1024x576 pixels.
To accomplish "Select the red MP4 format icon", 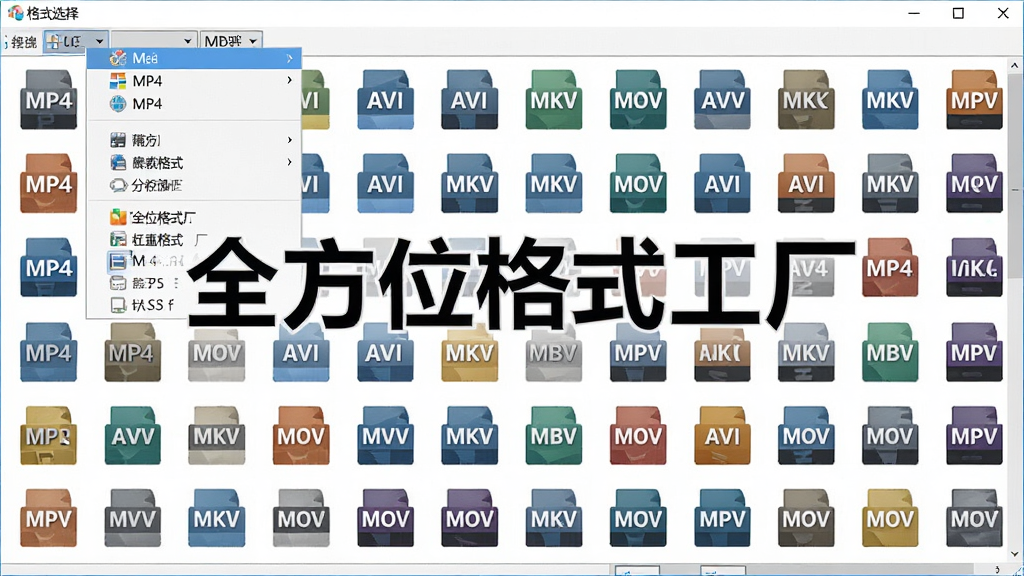I will (x=889, y=268).
